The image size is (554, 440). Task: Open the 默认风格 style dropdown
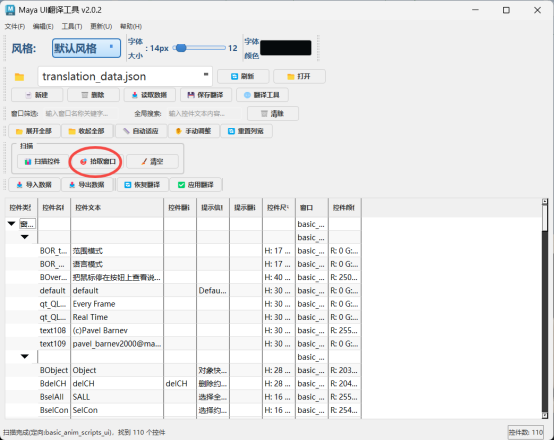tap(86, 48)
